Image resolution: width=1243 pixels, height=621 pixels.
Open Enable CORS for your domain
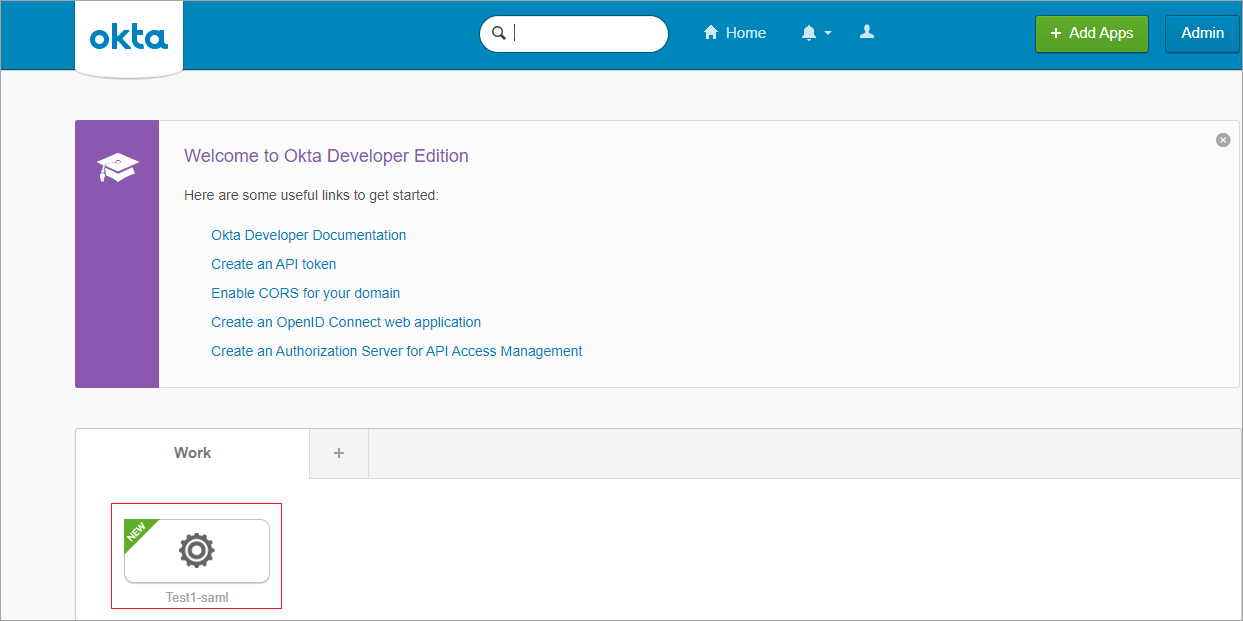pyautogui.click(x=305, y=293)
